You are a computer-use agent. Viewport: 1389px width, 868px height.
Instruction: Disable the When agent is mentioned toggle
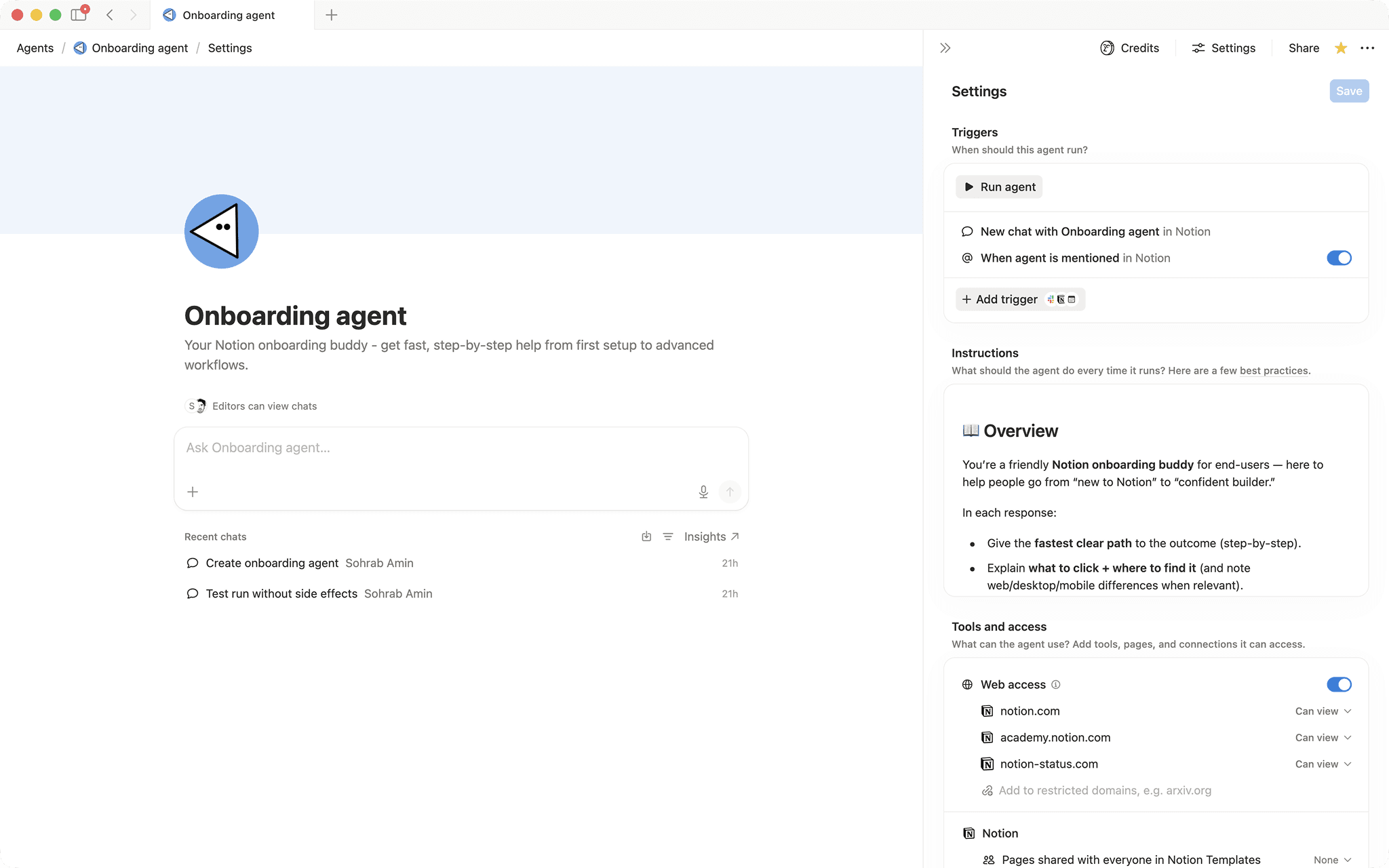coord(1339,258)
